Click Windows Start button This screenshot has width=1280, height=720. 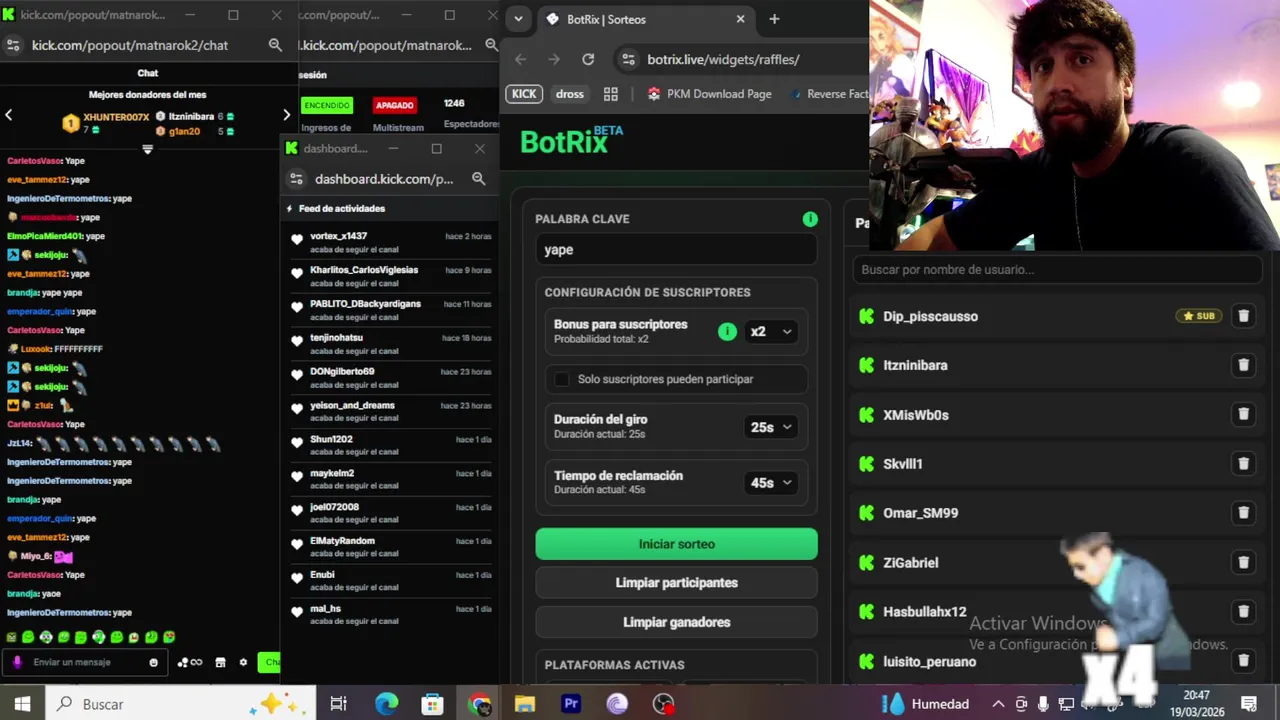[x=22, y=704]
